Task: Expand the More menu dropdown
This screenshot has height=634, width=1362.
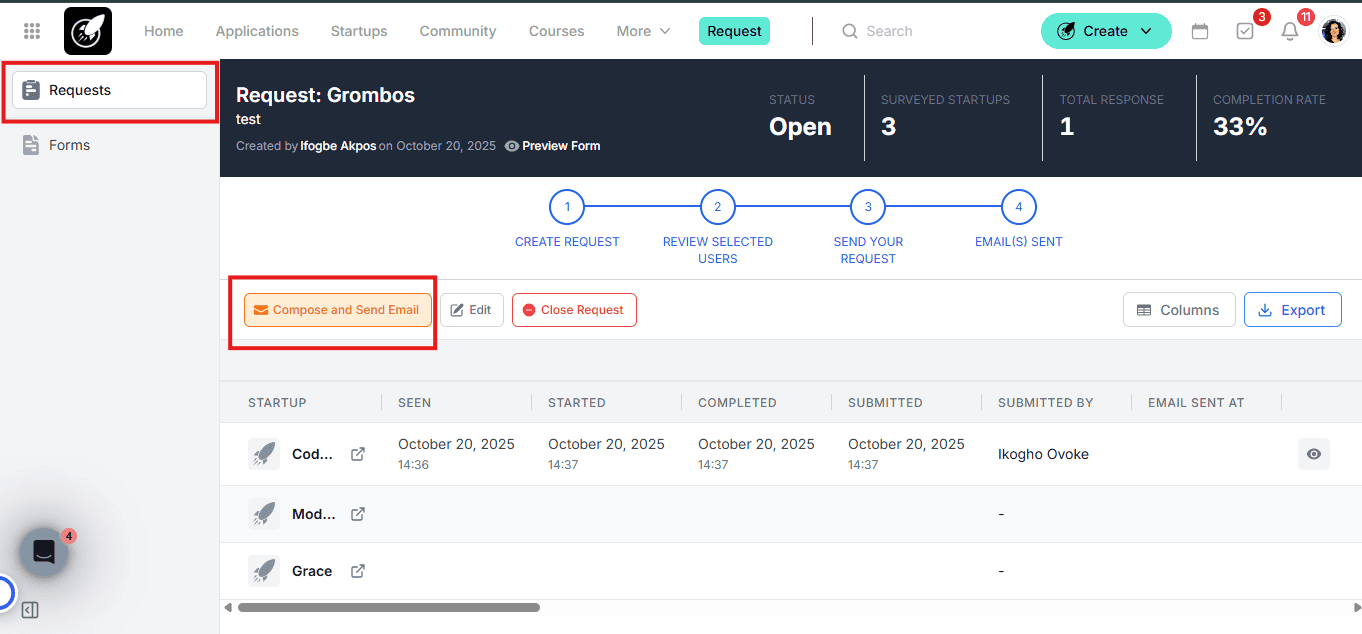Action: 643,31
